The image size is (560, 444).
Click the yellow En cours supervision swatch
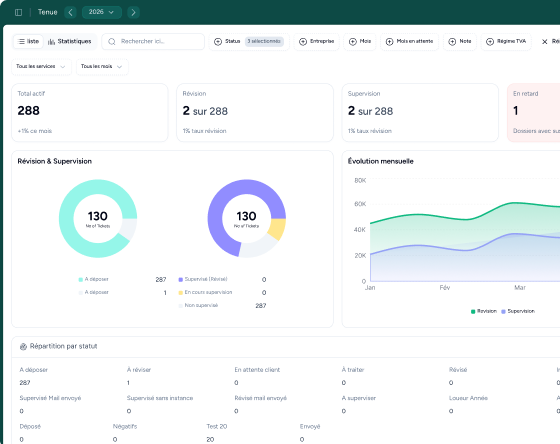tap(181, 293)
